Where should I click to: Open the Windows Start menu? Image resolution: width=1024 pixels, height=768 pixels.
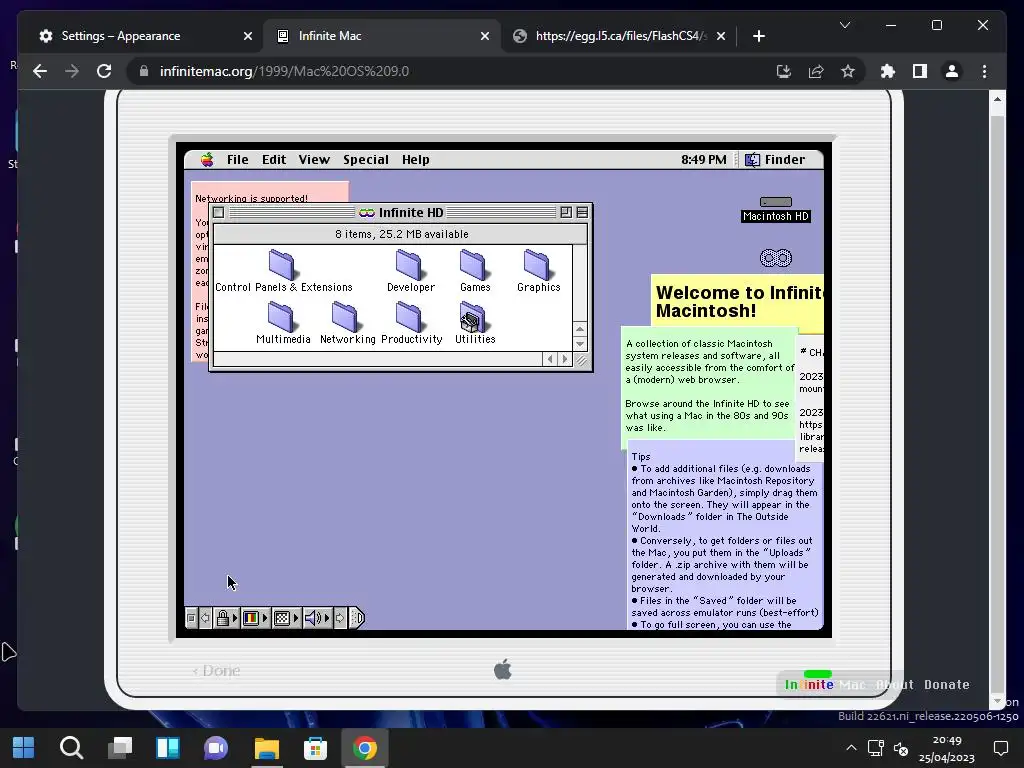(24, 747)
